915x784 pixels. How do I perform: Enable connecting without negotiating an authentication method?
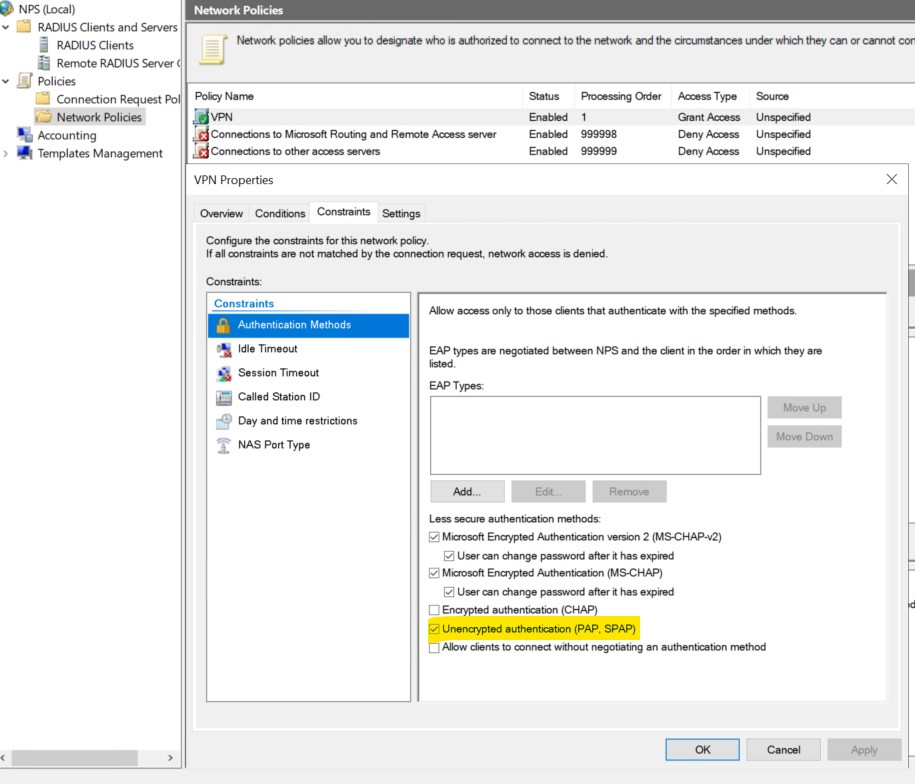(x=434, y=648)
